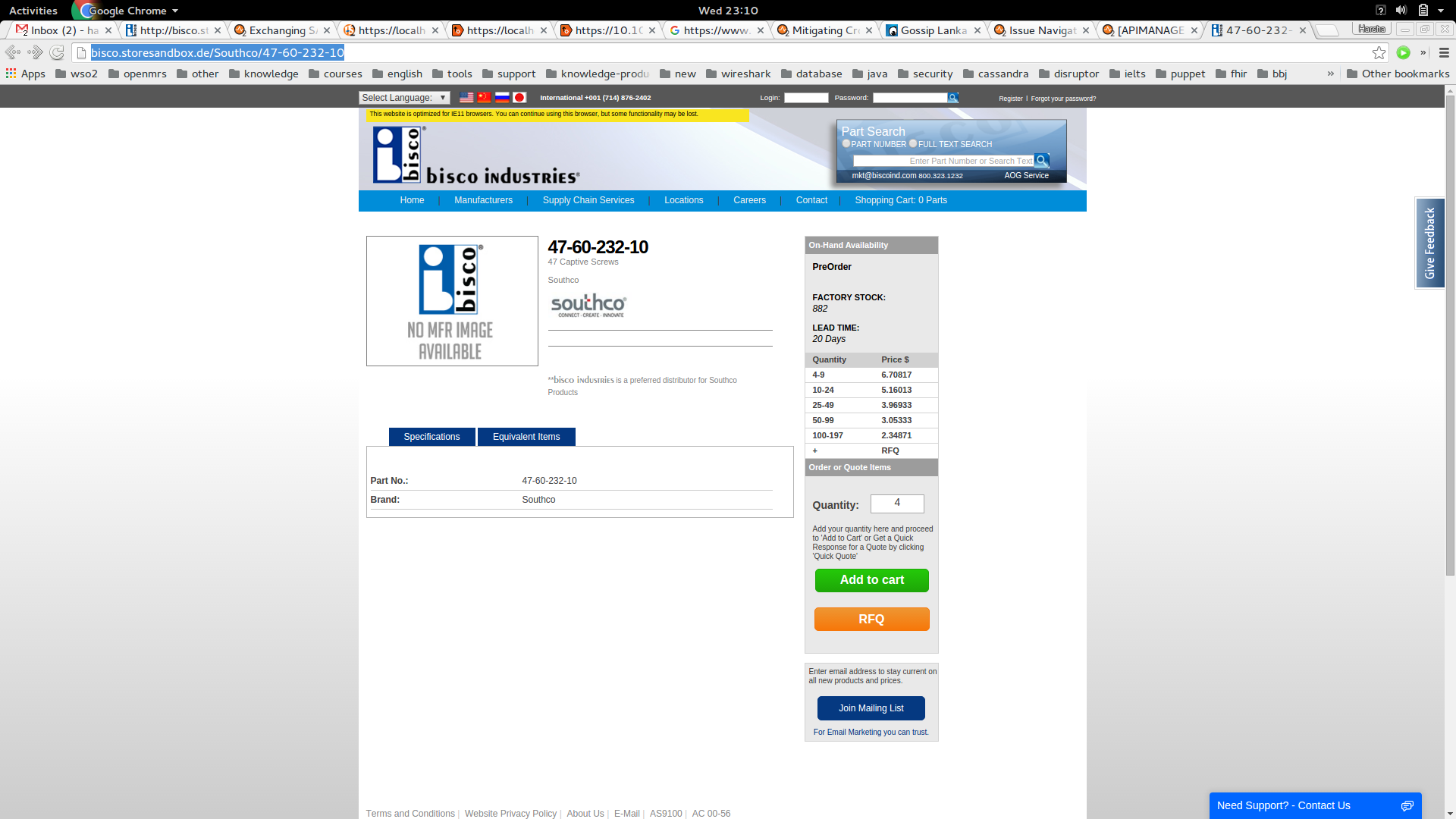Image resolution: width=1456 pixels, height=819 pixels.
Task: Select the Russian flag language icon
Action: click(x=502, y=98)
